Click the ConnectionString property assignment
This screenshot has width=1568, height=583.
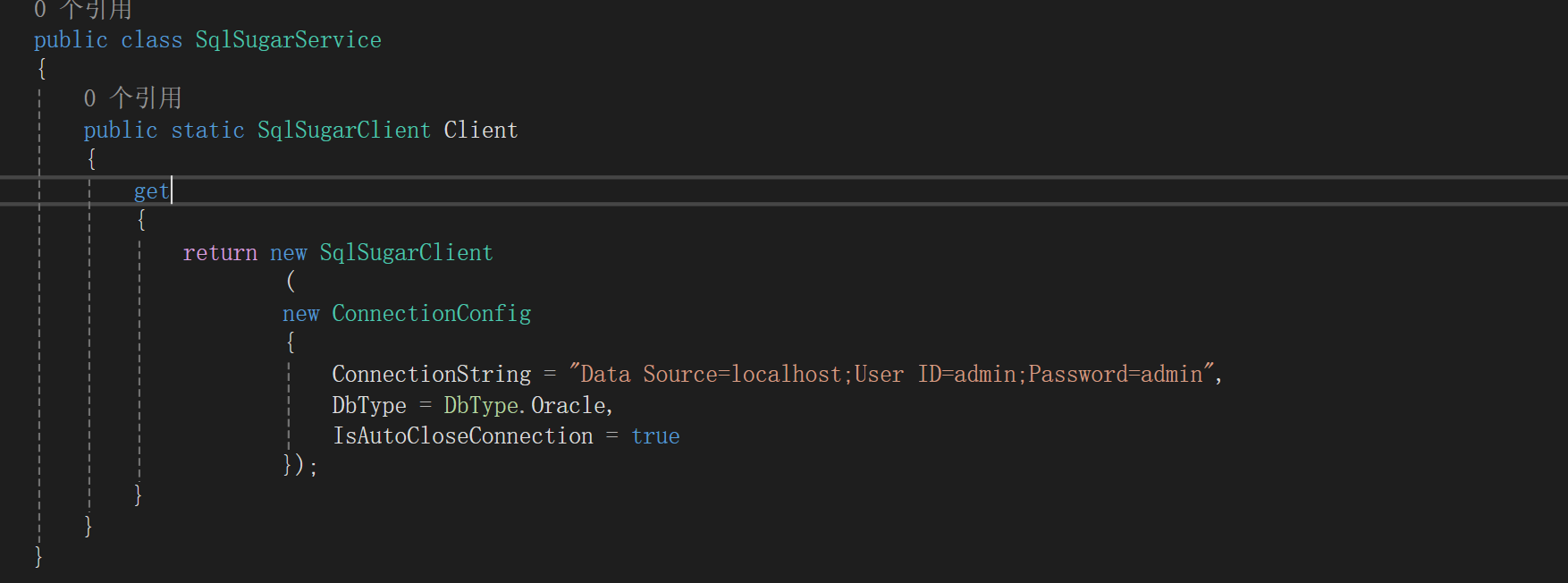(x=431, y=375)
